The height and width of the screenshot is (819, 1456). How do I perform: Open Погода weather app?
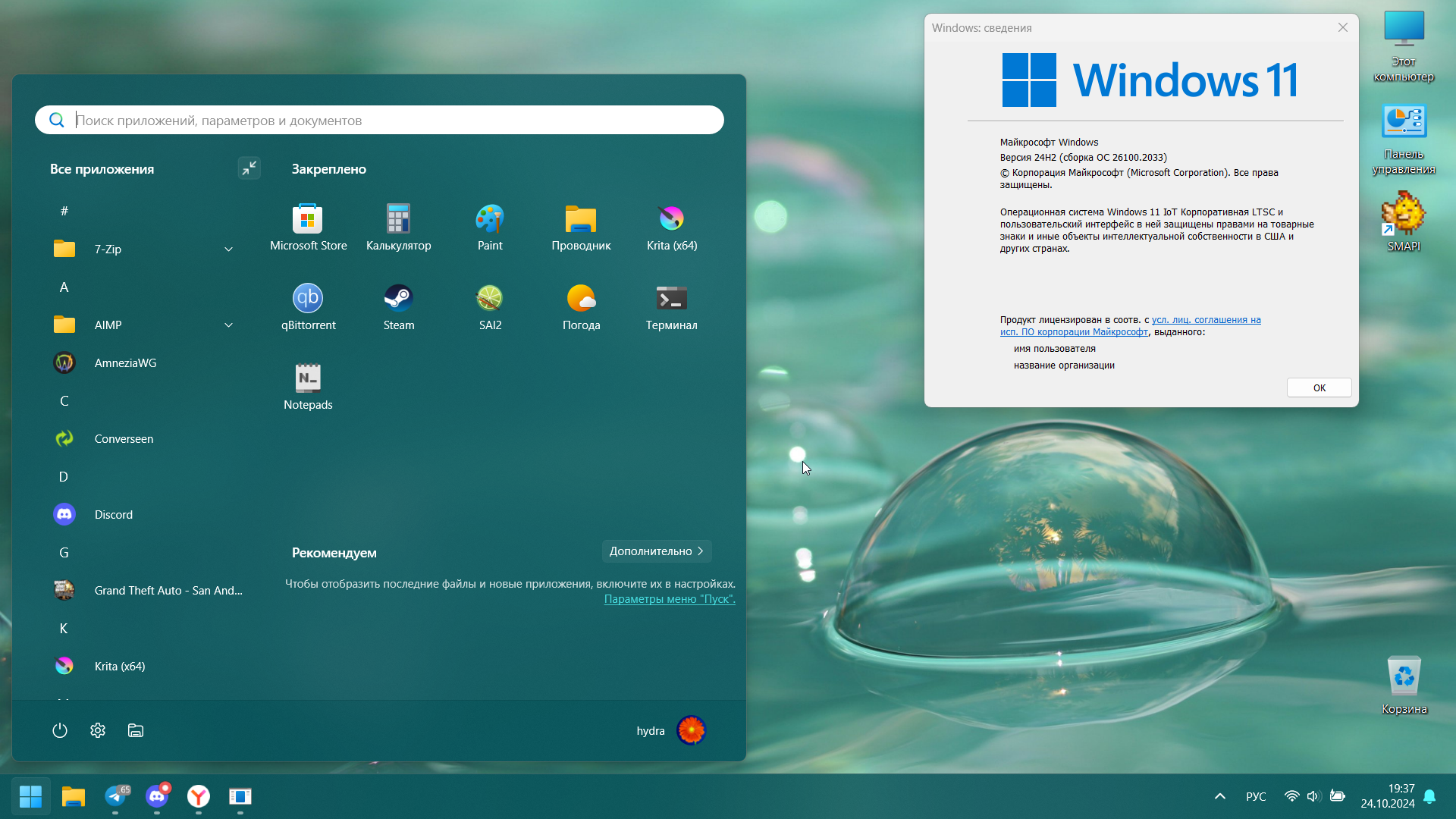click(x=581, y=306)
